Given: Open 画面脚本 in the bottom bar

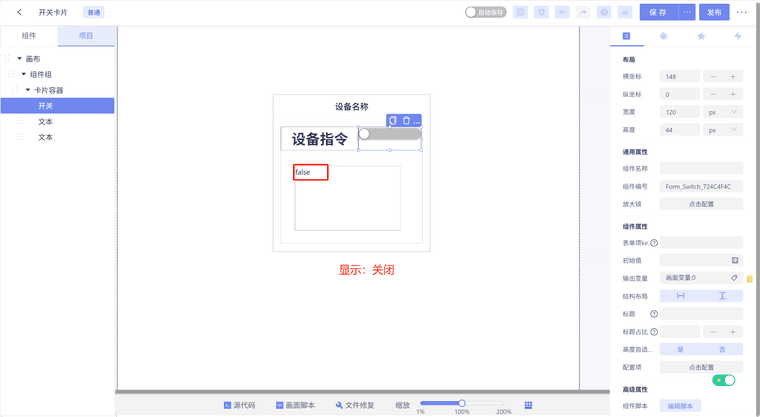Looking at the screenshot, I should (295, 405).
